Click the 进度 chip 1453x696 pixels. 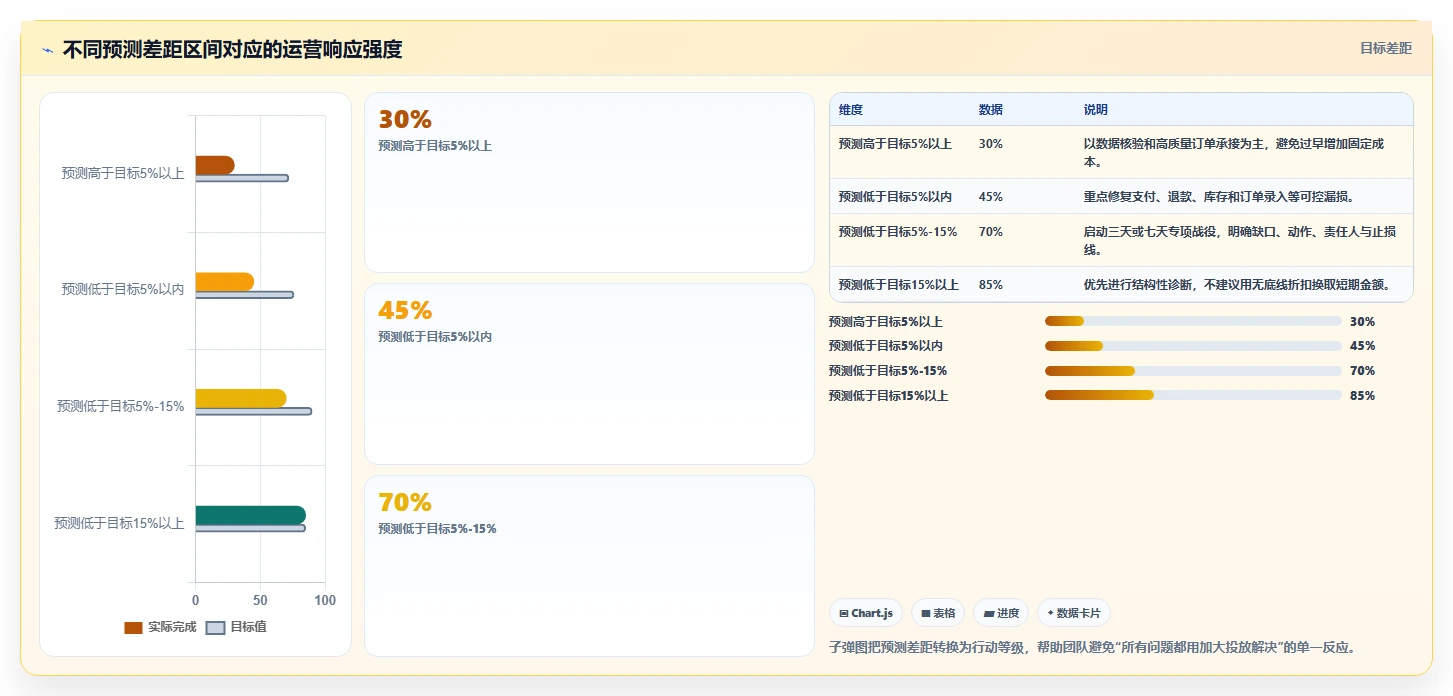[x=1001, y=613]
